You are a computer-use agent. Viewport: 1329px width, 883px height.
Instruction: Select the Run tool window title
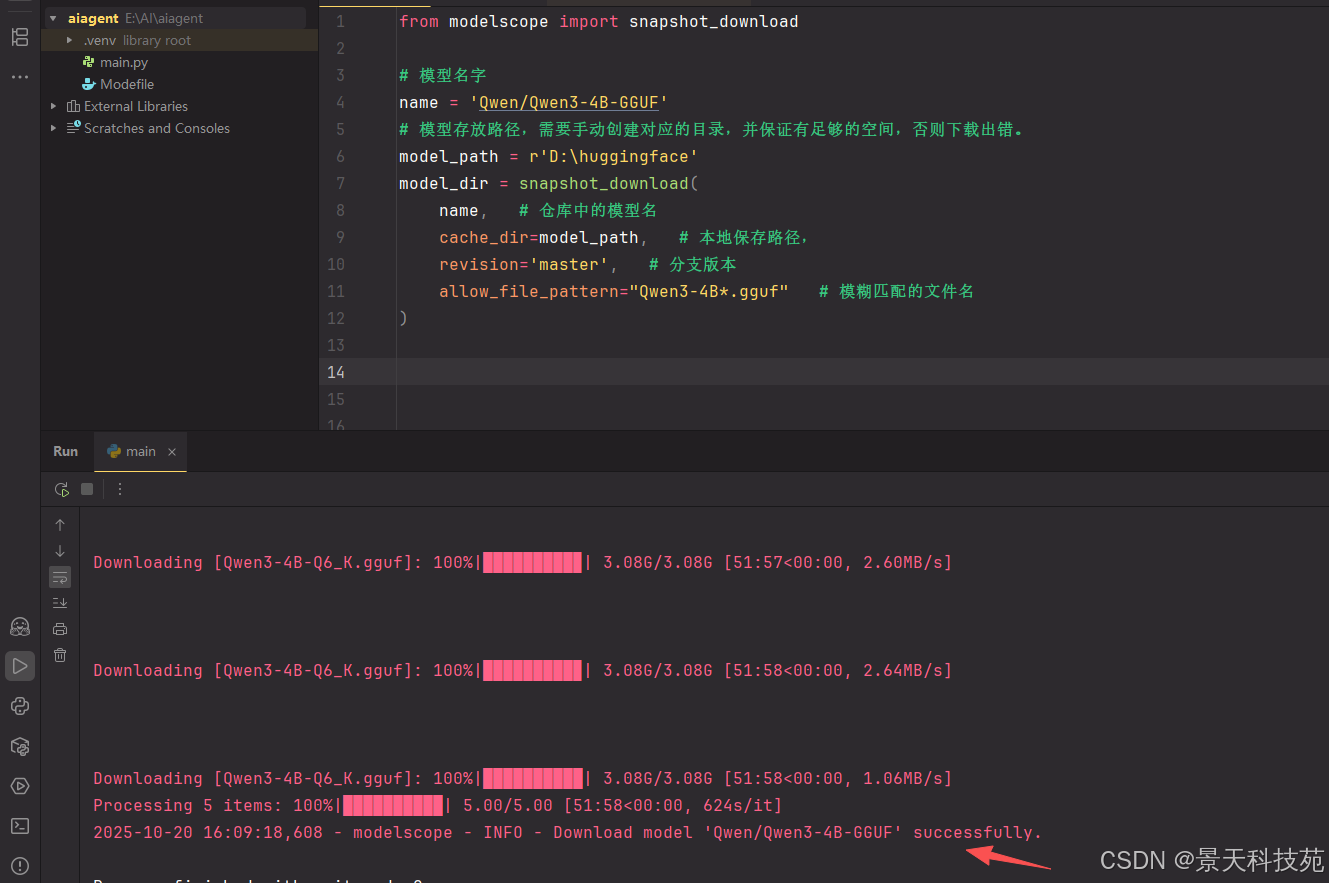tap(66, 451)
